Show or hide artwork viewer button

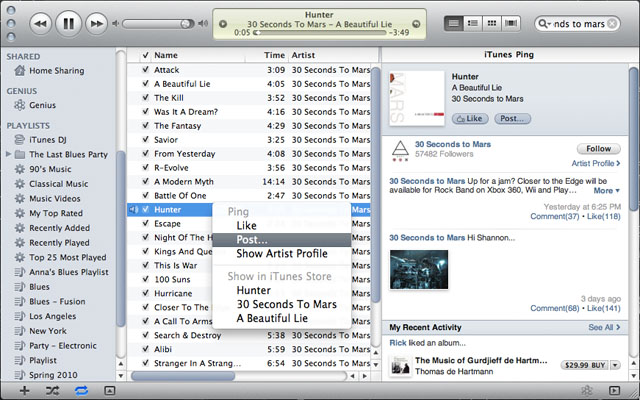pyautogui.click(x=109, y=391)
